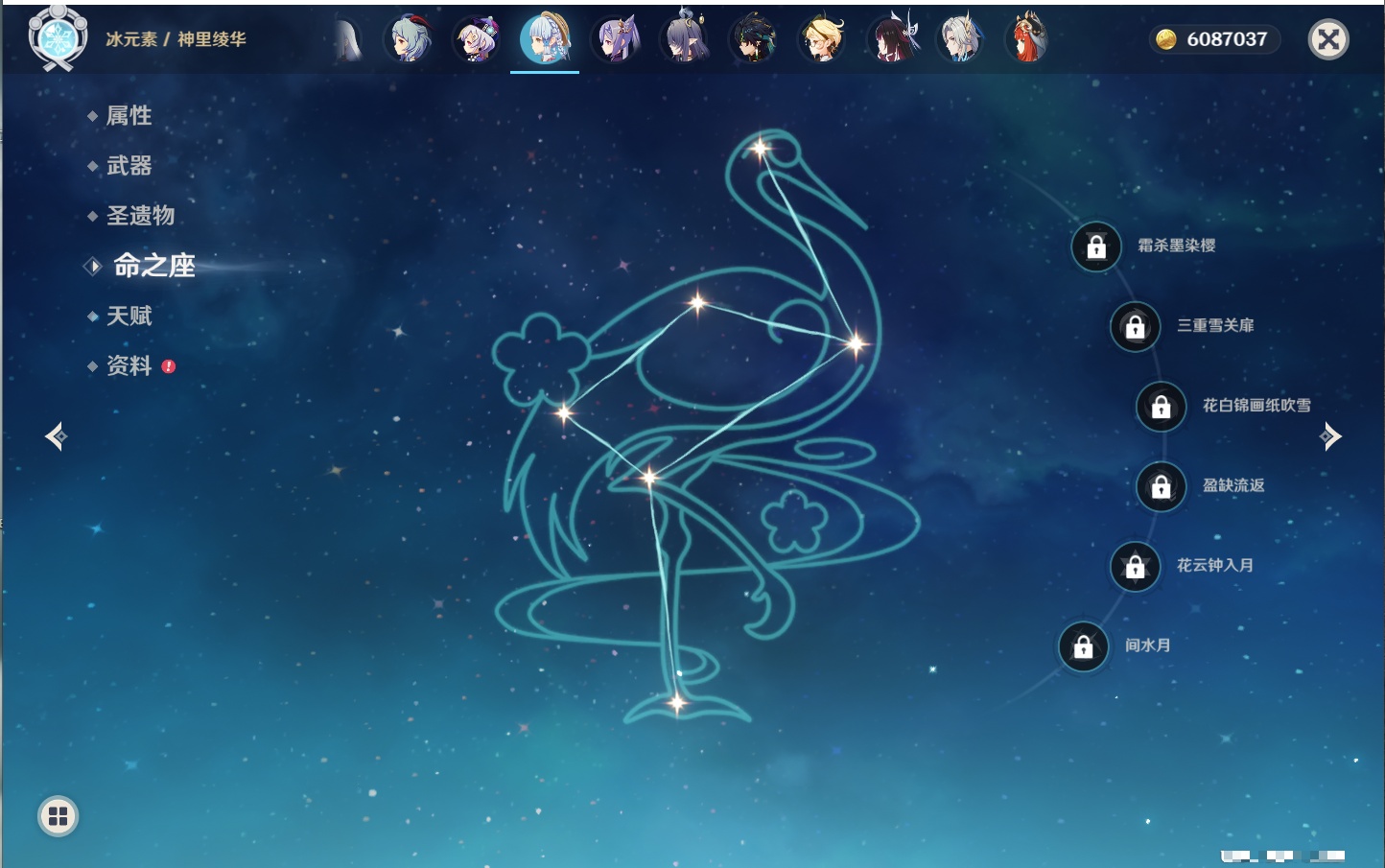Open the locked 霜杀墨染樱 constellation node

point(1096,247)
